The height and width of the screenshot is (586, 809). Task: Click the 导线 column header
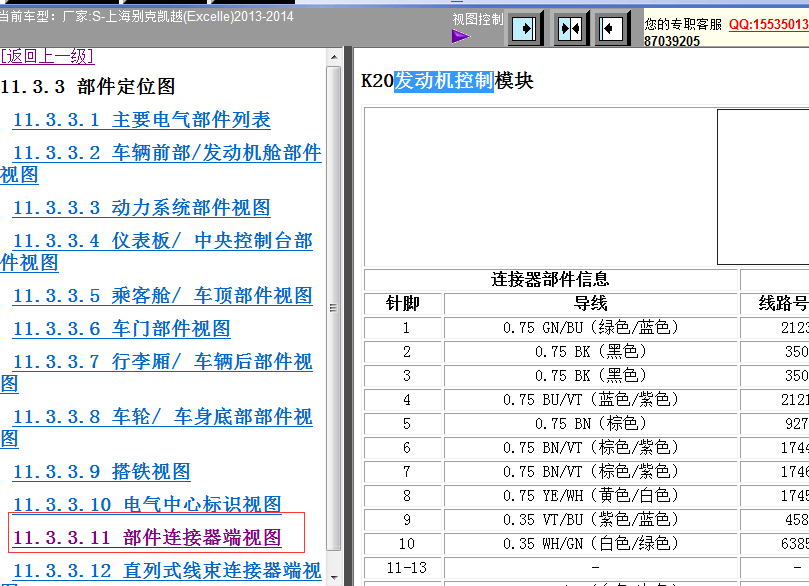point(591,303)
